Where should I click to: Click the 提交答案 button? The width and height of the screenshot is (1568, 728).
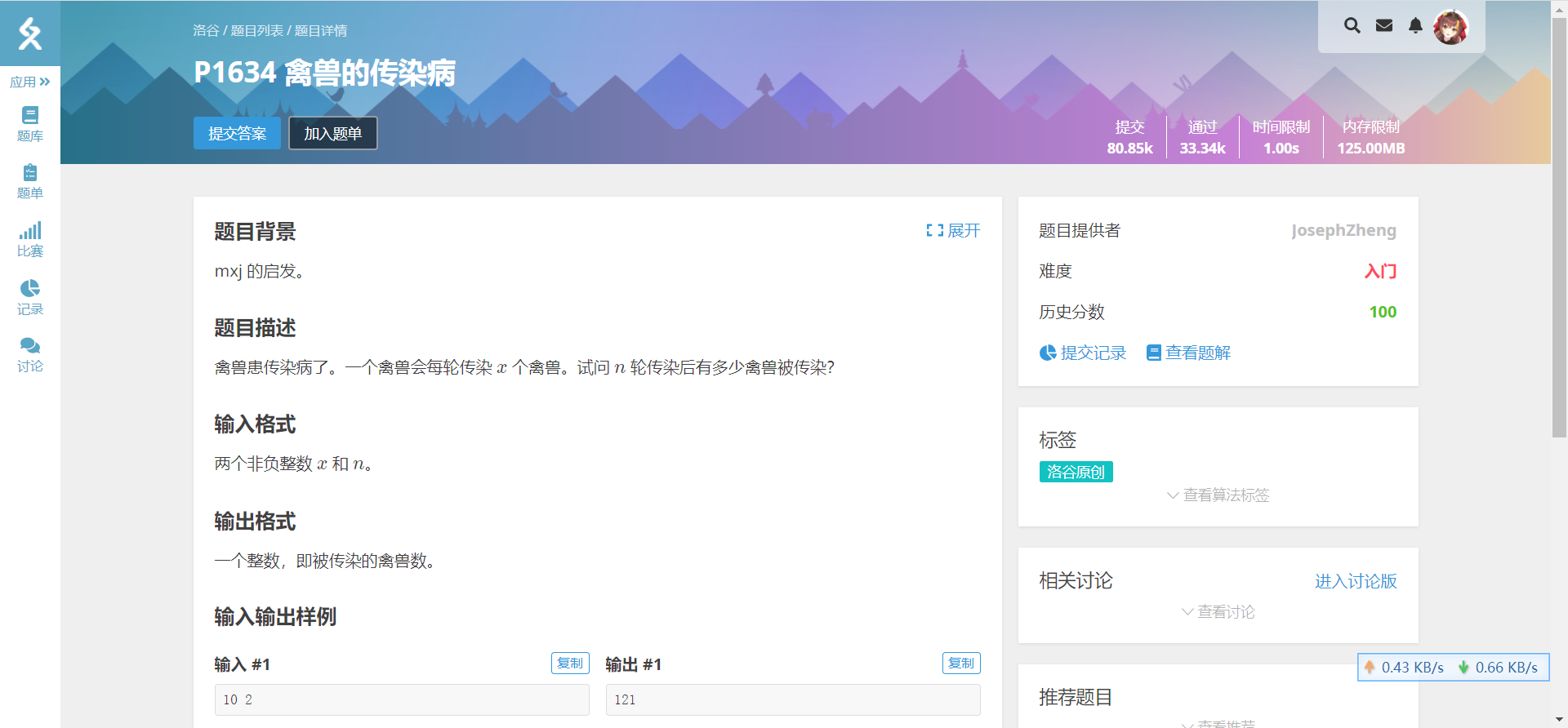[x=237, y=133]
